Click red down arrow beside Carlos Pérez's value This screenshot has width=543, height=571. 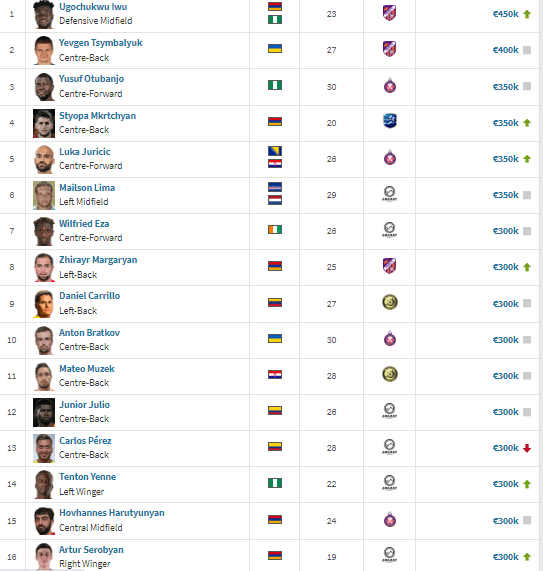(527, 448)
